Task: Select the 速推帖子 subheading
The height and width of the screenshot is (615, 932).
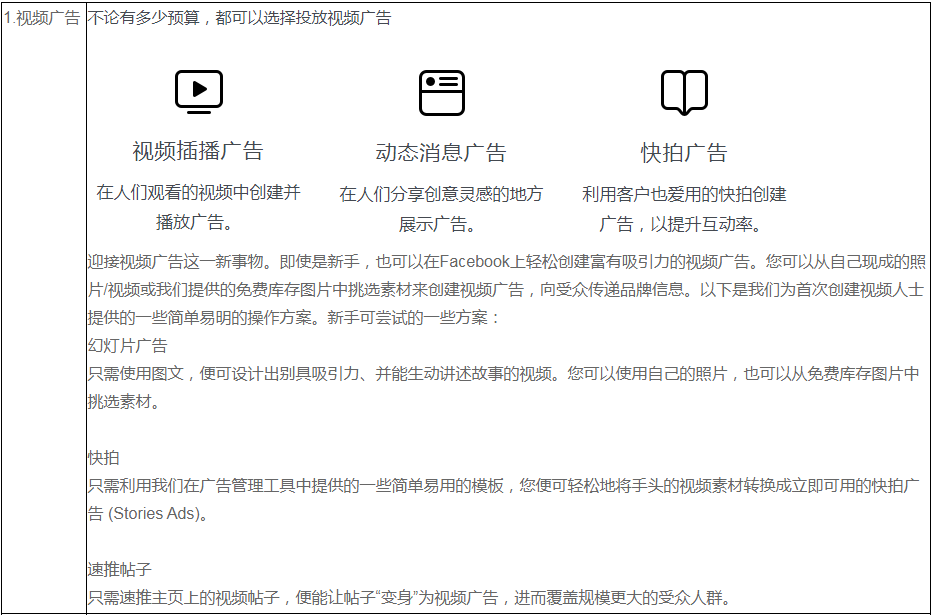Action: click(x=119, y=570)
